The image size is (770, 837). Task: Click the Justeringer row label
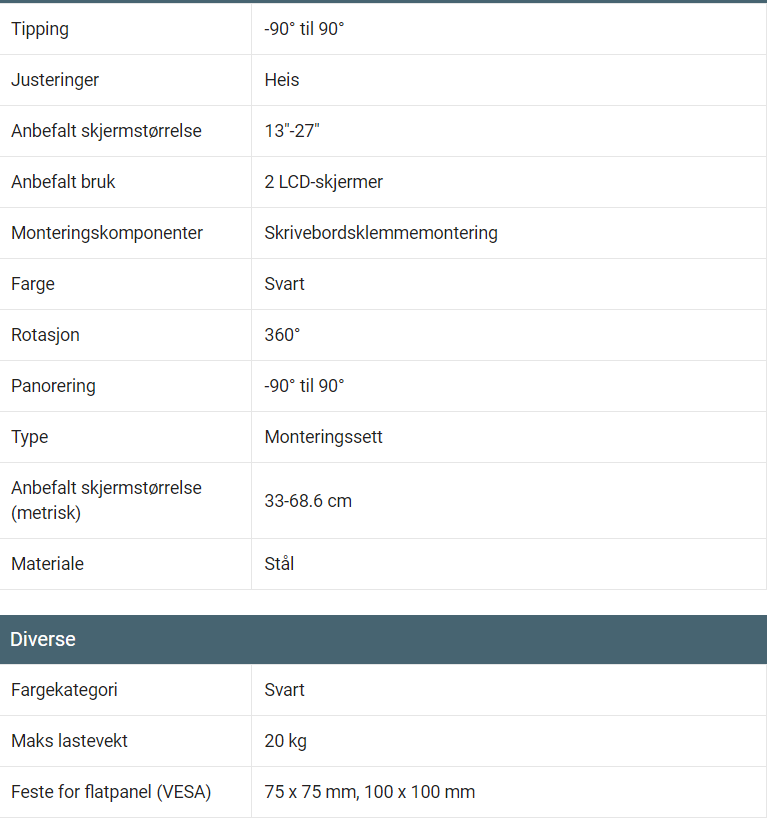point(55,80)
